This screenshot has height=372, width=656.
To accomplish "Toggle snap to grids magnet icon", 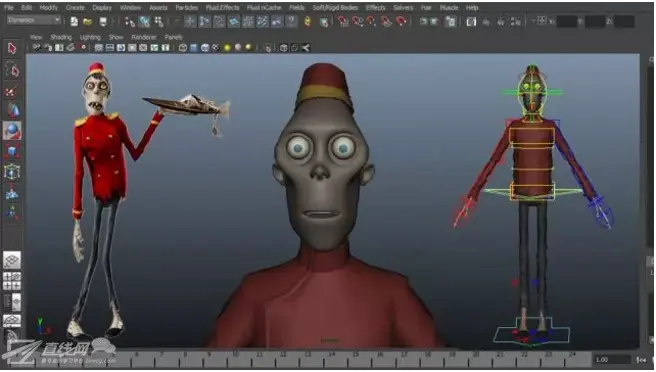I will pos(343,21).
